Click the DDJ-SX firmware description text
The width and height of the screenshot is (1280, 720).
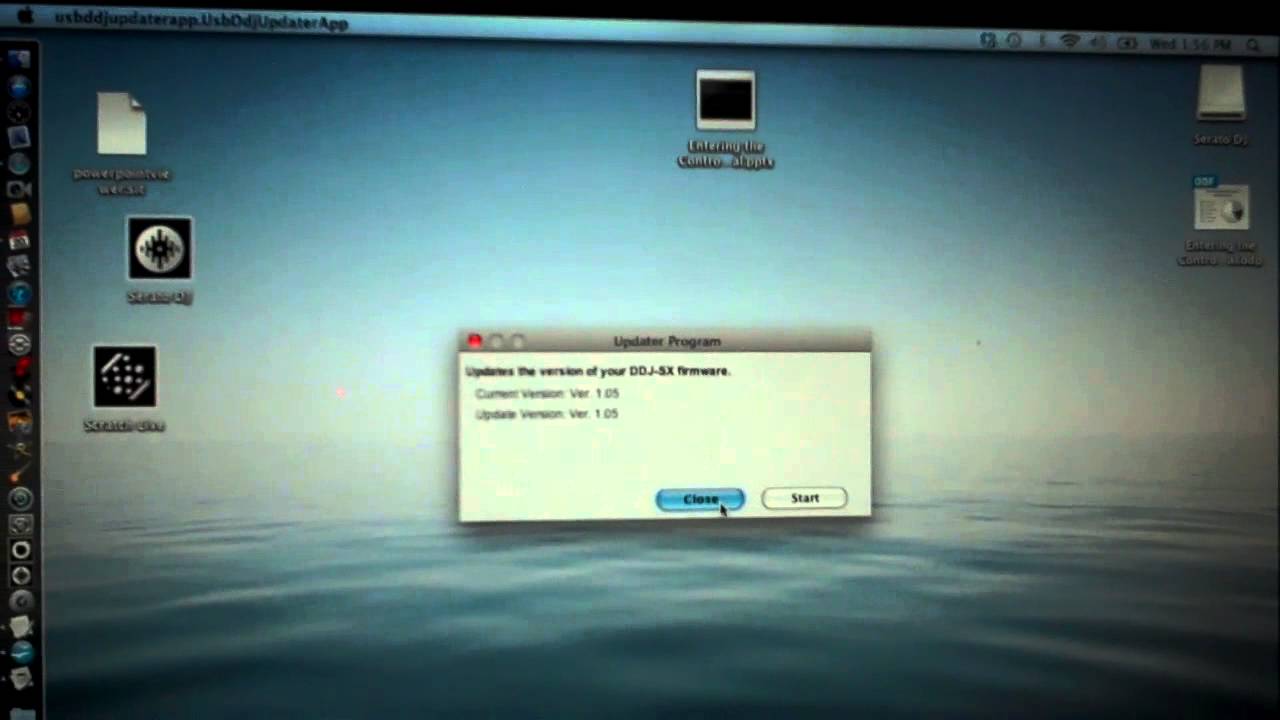click(x=598, y=371)
